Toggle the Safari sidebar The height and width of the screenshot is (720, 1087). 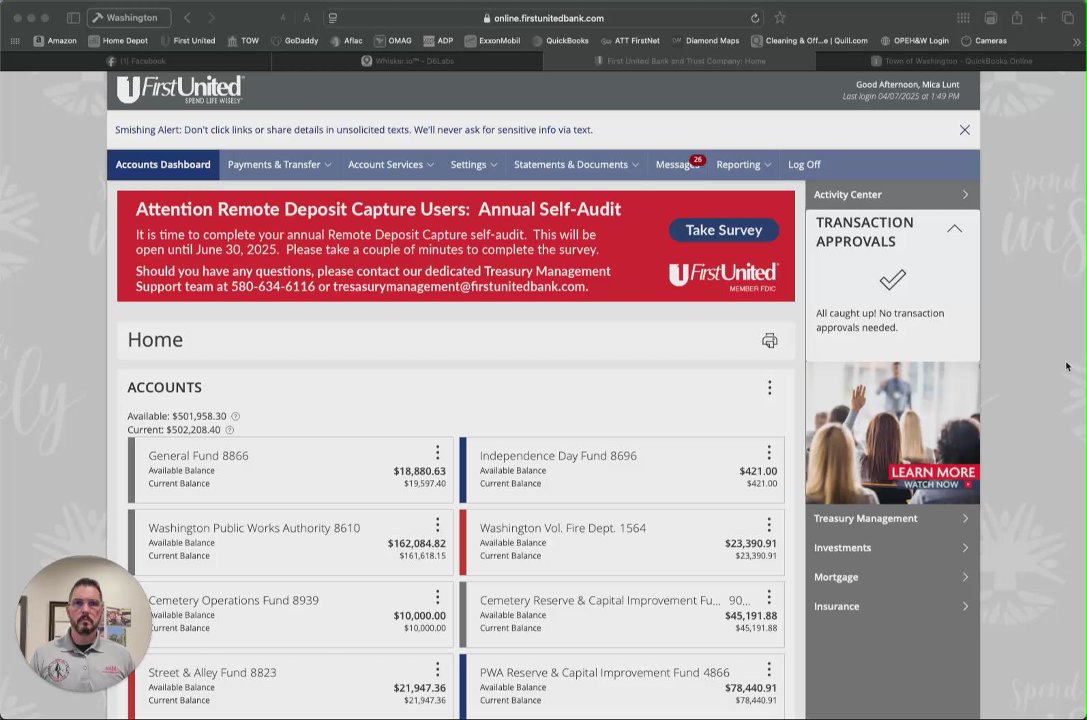click(x=73, y=18)
